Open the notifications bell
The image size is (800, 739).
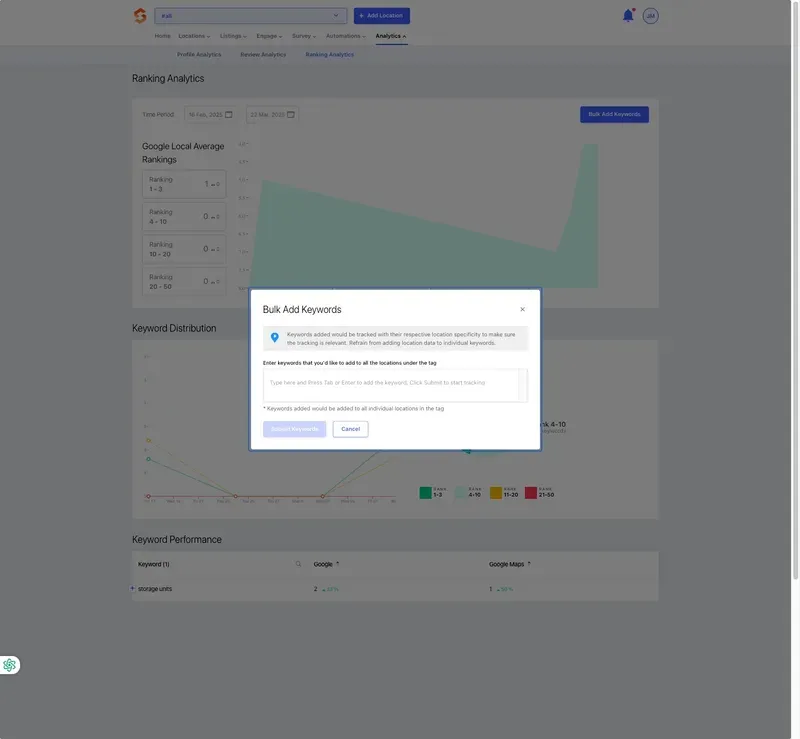pos(628,16)
